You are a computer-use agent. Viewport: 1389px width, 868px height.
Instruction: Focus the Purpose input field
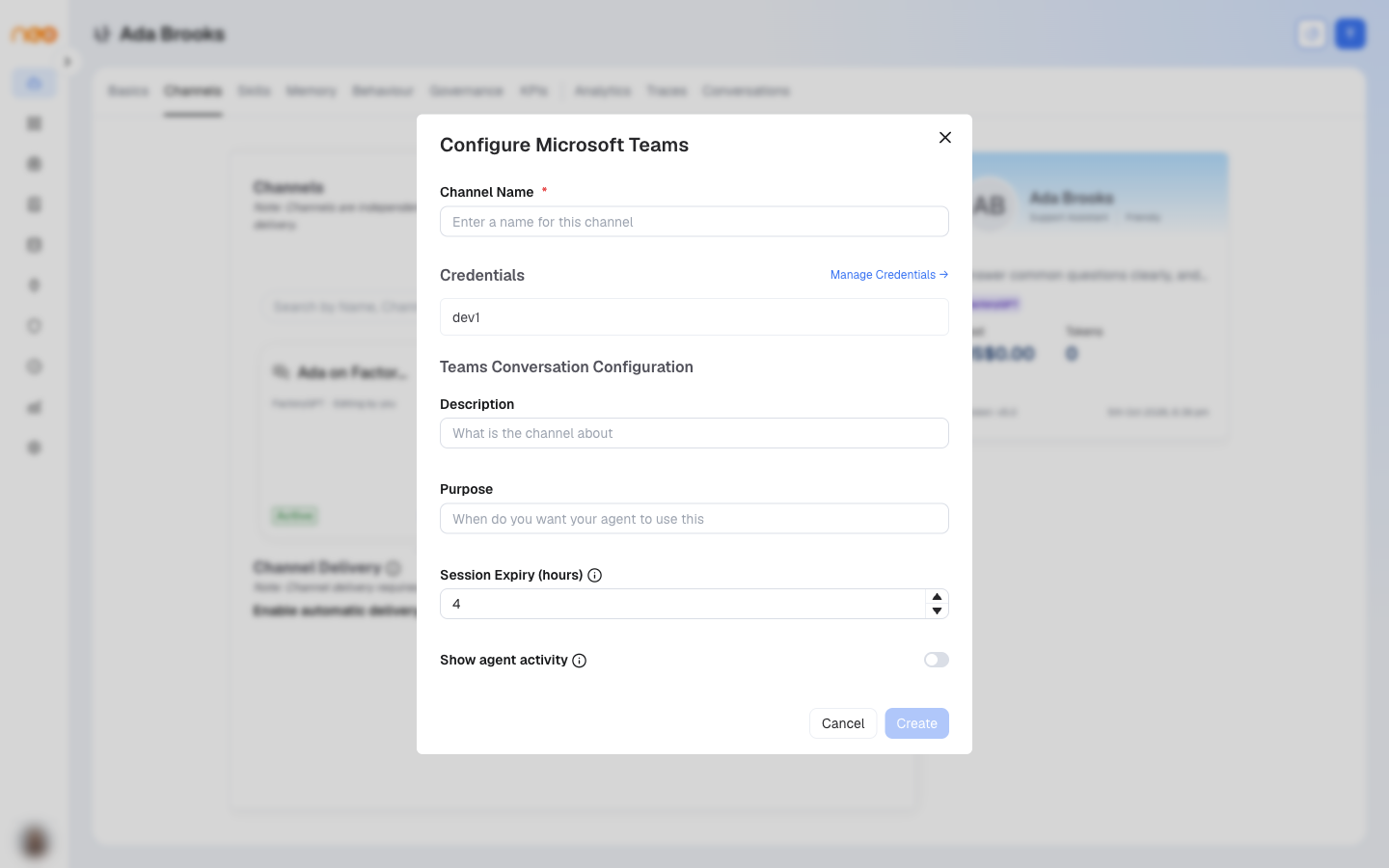(694, 519)
